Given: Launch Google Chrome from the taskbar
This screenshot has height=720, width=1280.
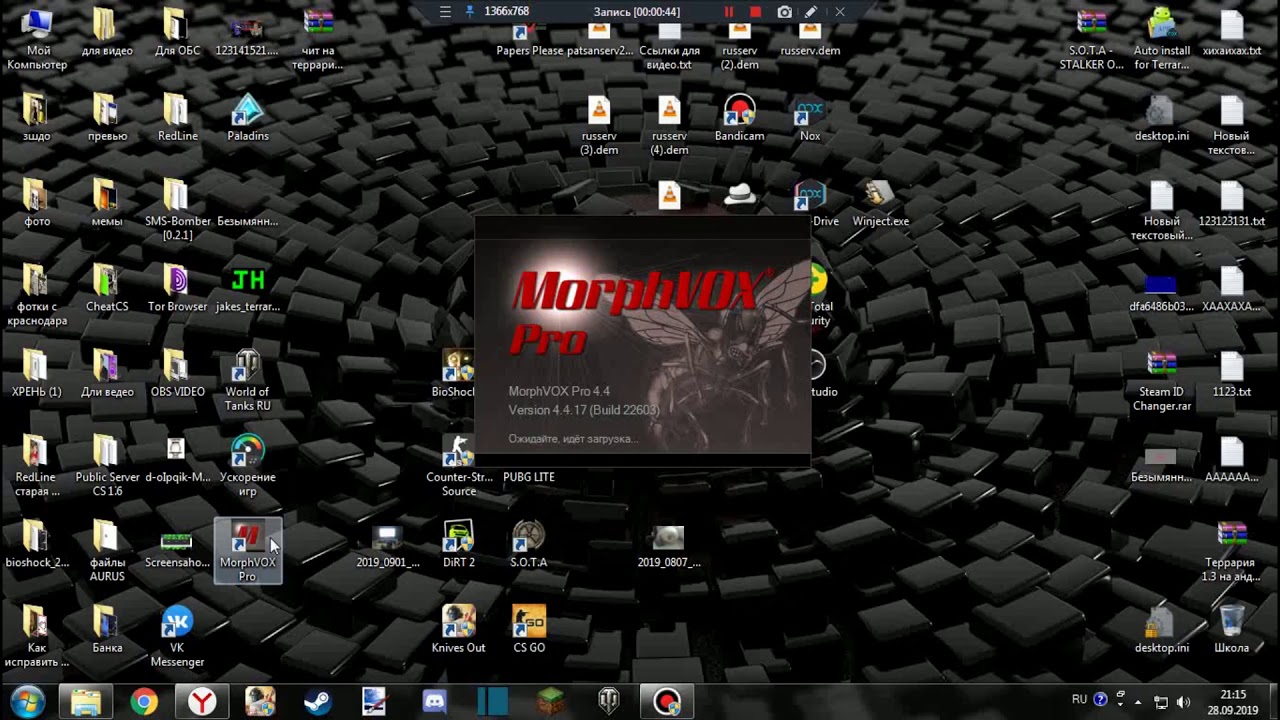Looking at the screenshot, I should (x=144, y=702).
